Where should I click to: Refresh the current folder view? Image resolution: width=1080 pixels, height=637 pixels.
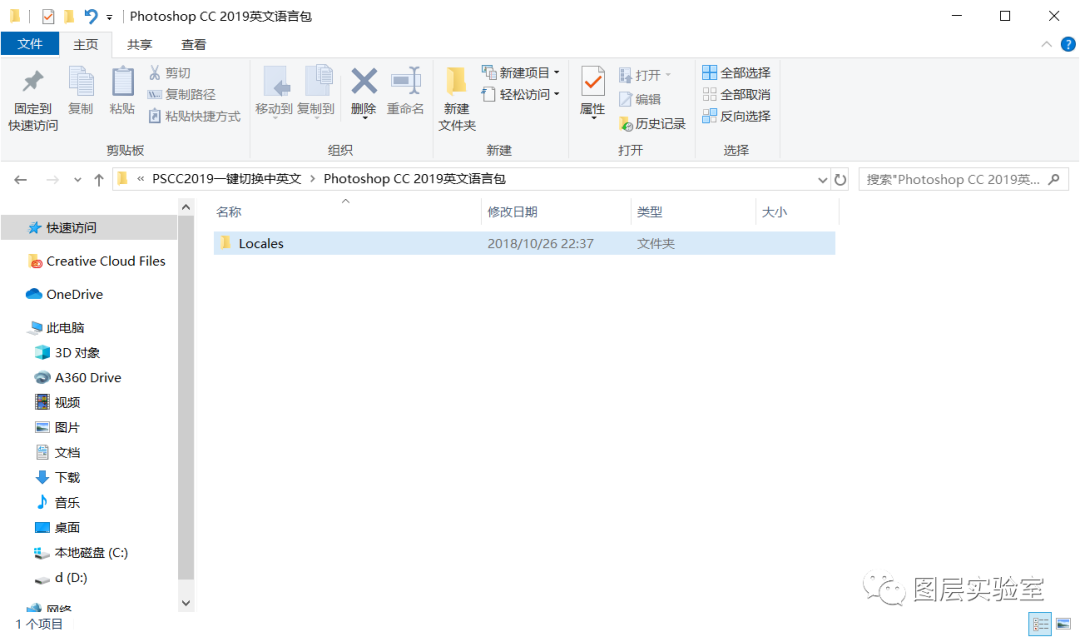[840, 180]
